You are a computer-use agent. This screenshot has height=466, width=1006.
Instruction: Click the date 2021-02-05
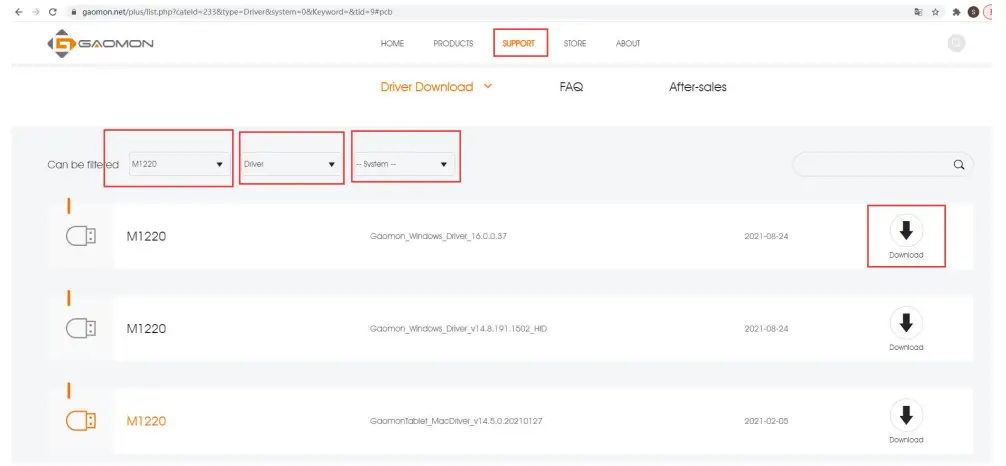point(766,422)
